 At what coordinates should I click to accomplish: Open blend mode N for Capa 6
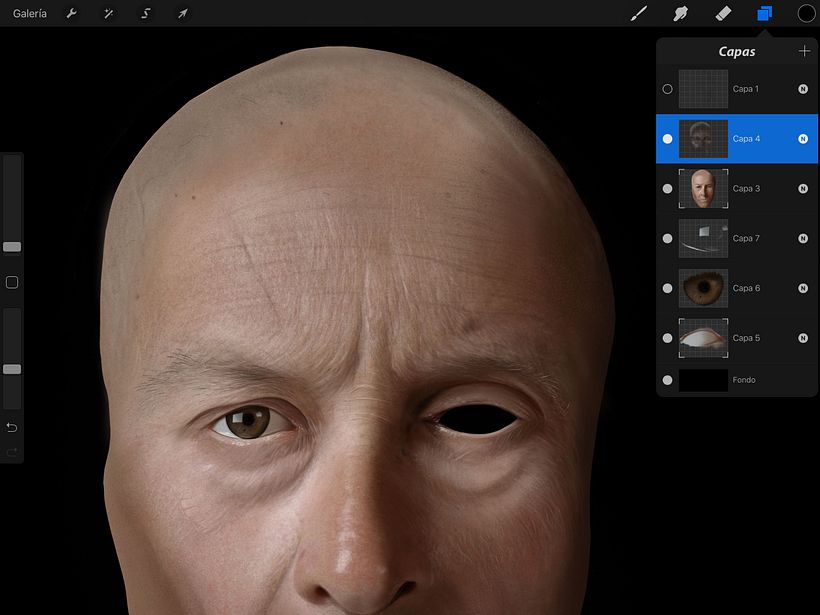[x=803, y=288]
